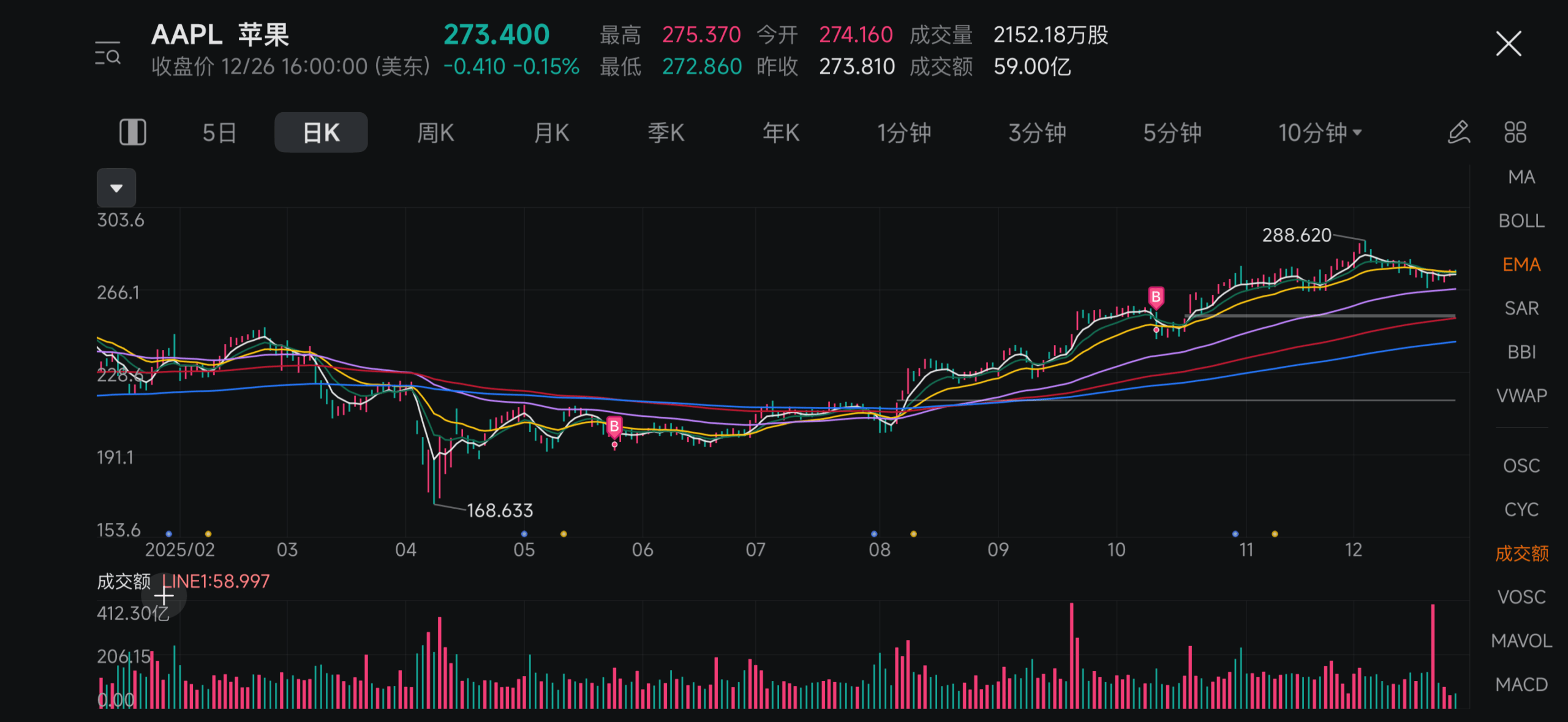Click the tallest pink volume bar in December

tap(1433, 656)
